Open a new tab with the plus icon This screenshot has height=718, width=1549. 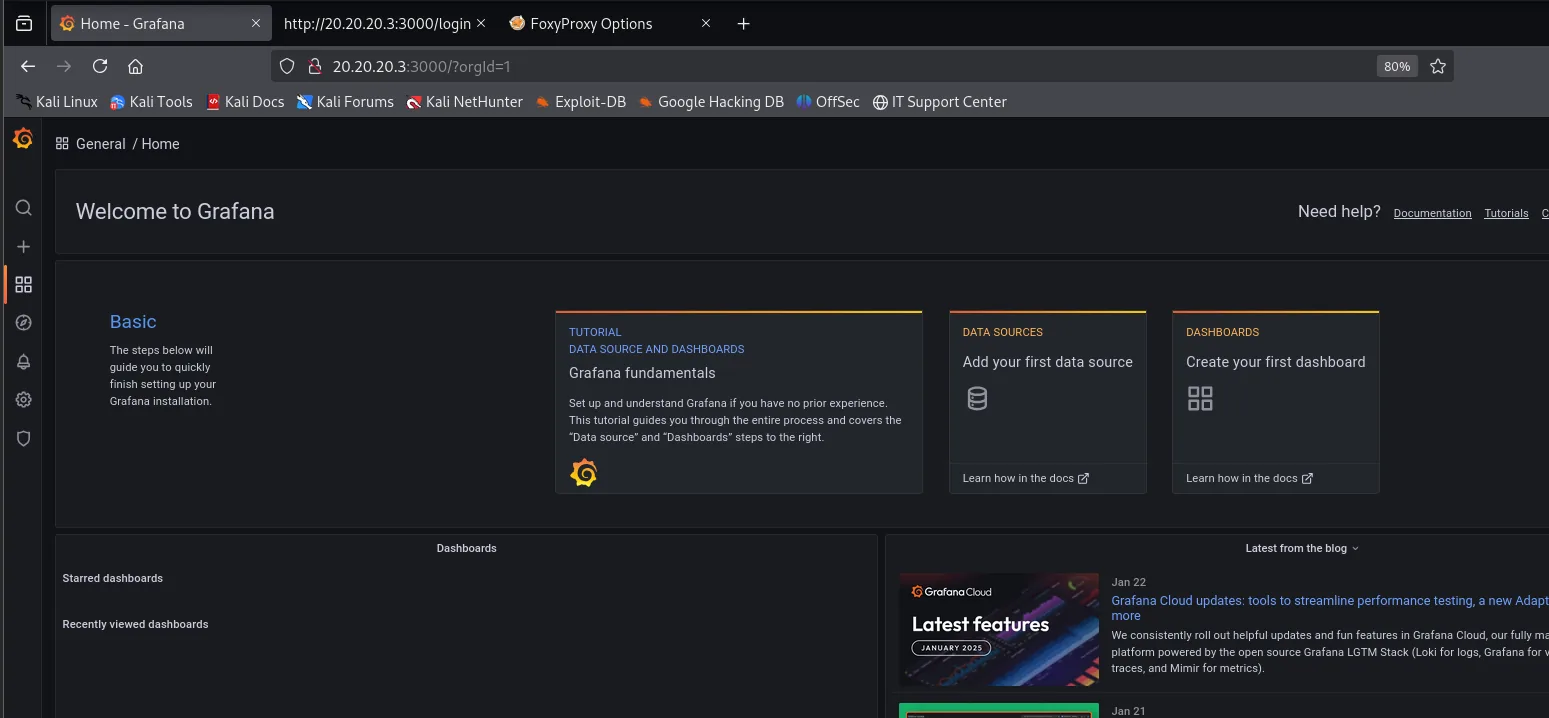click(x=743, y=24)
